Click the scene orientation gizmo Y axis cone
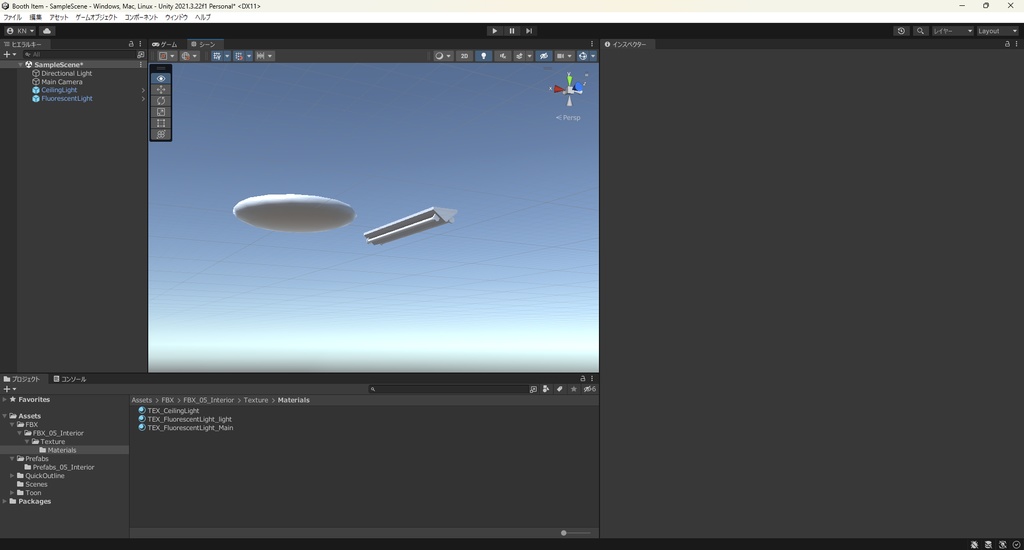 (x=569, y=78)
